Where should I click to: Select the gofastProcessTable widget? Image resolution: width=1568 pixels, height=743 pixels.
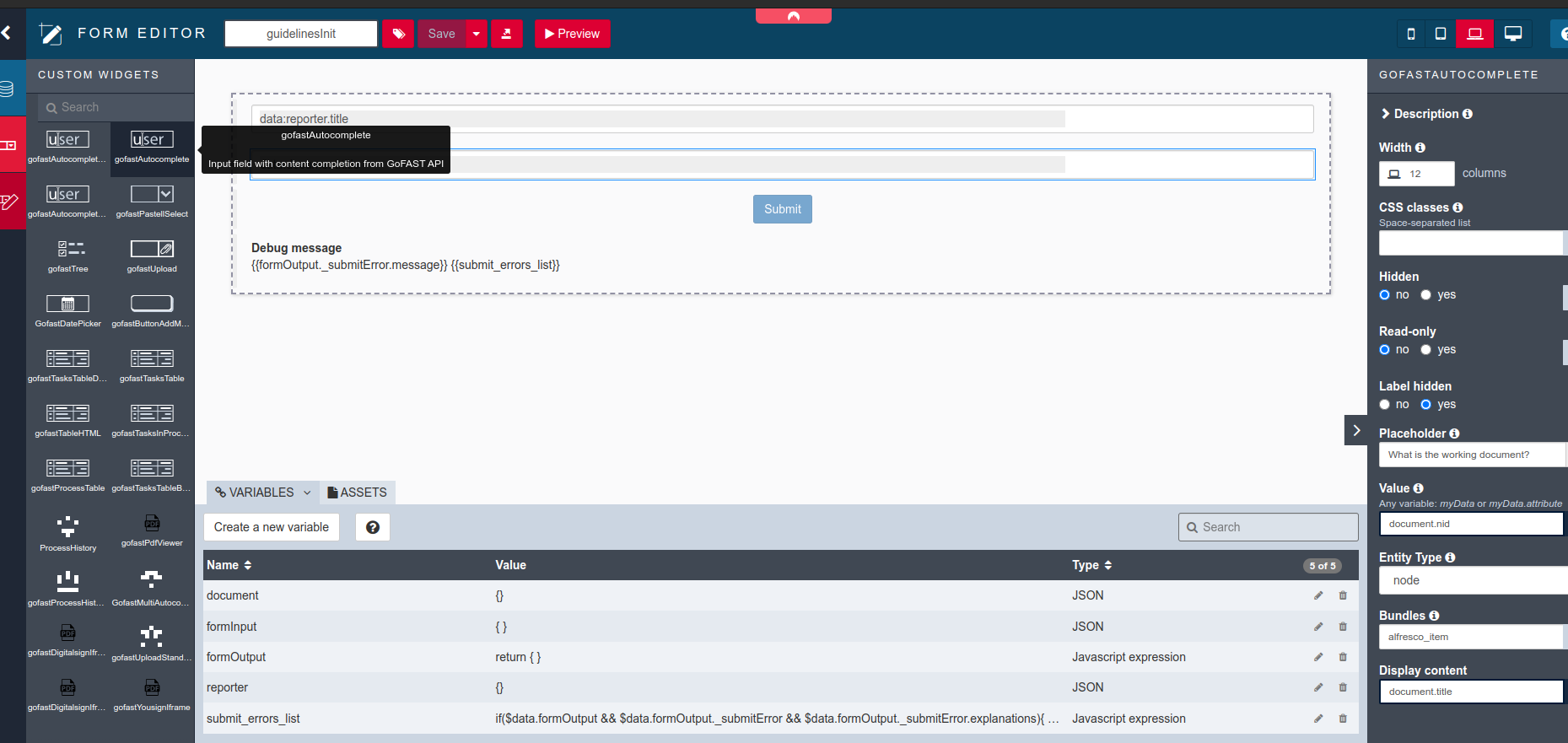pyautogui.click(x=68, y=476)
